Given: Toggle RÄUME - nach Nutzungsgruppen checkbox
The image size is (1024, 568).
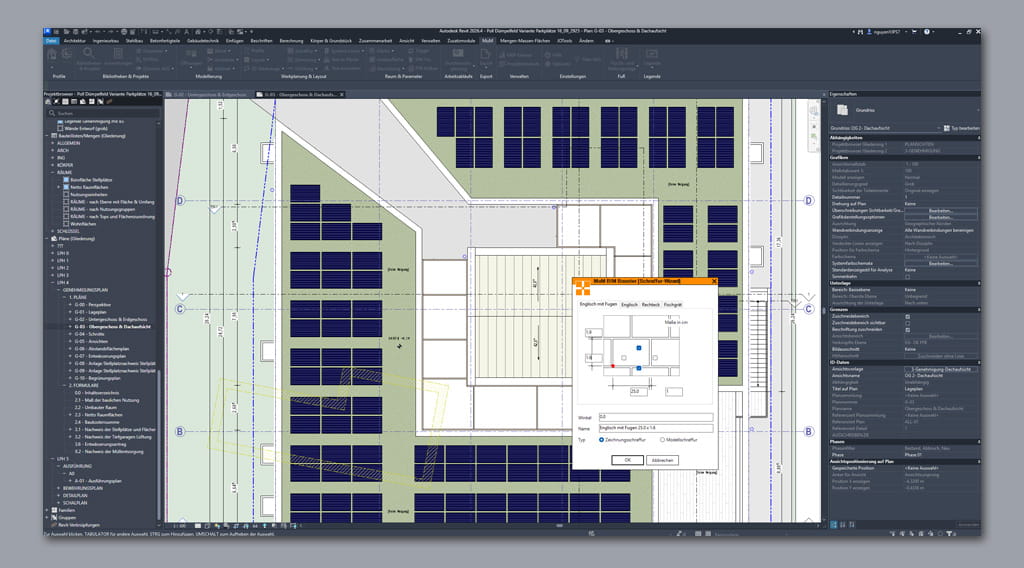Looking at the screenshot, I should click(66, 209).
